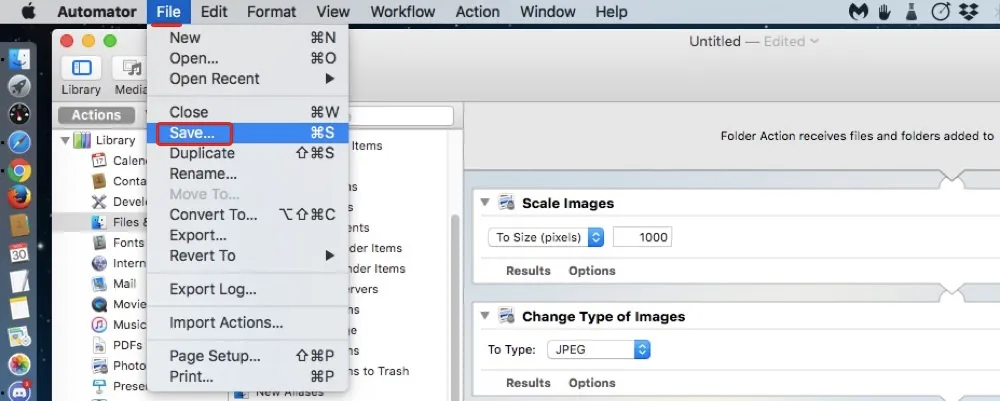This screenshot has height=401, width=1000.
Task: Select Internet category in Library
Action: (x=119, y=263)
